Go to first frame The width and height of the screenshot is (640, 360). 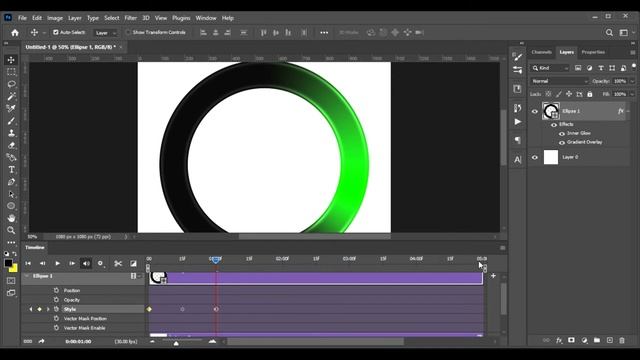28,264
